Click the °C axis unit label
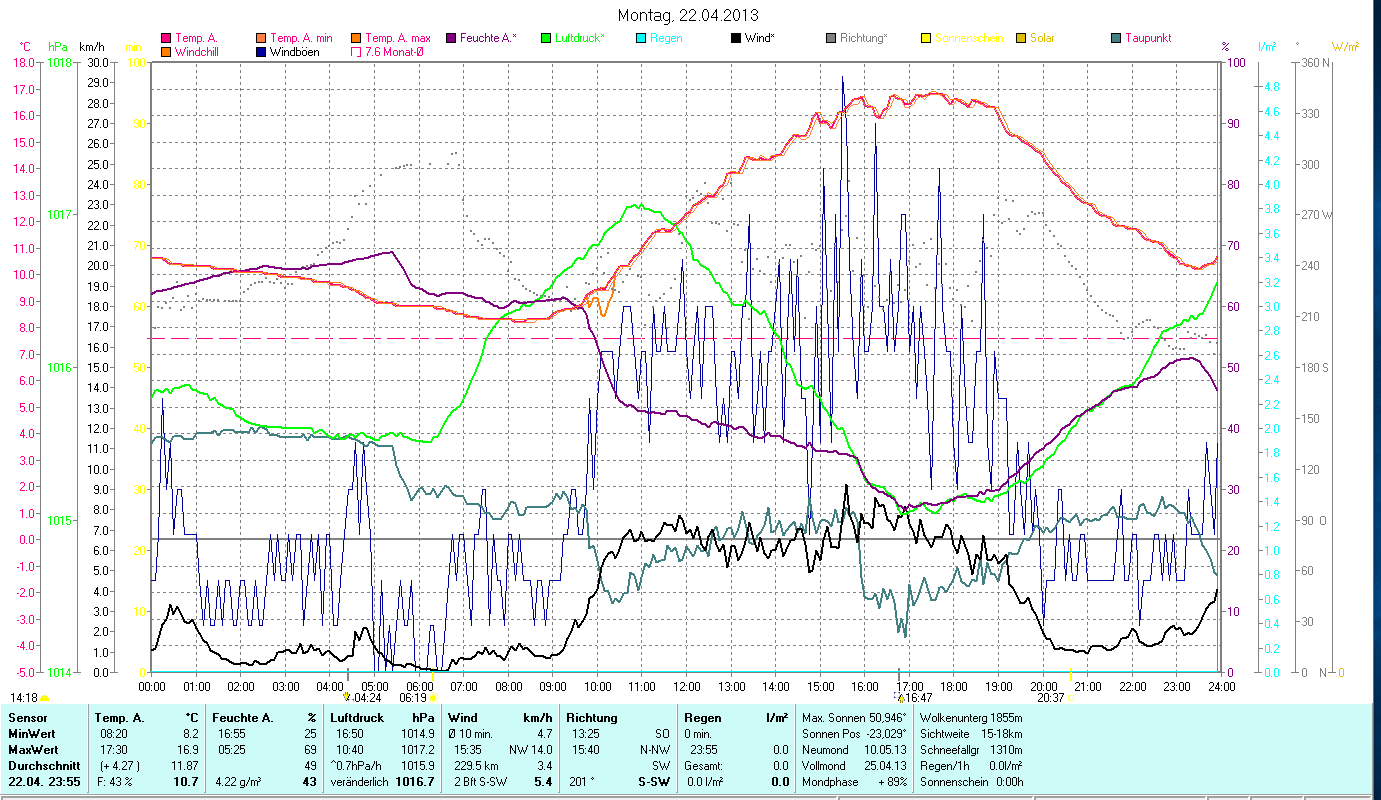The height and width of the screenshot is (800, 1381). 25,47
